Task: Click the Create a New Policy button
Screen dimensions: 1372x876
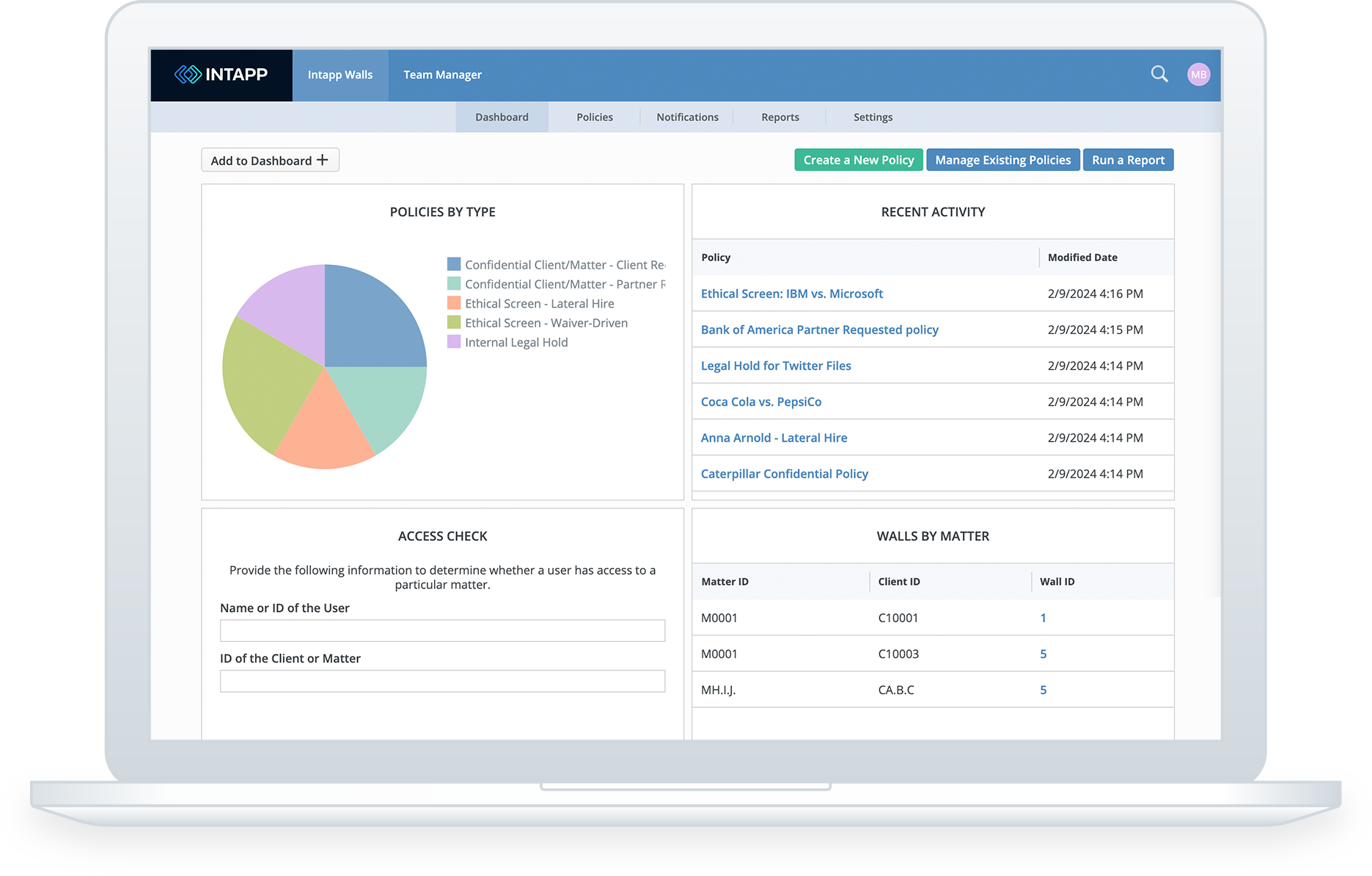Action: click(x=858, y=159)
